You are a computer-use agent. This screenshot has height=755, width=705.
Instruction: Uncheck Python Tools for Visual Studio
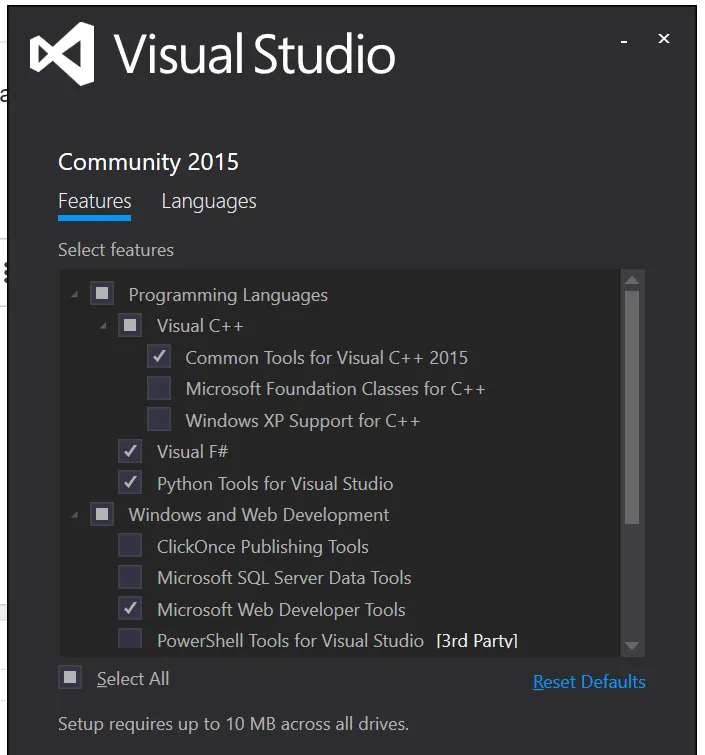point(130,482)
